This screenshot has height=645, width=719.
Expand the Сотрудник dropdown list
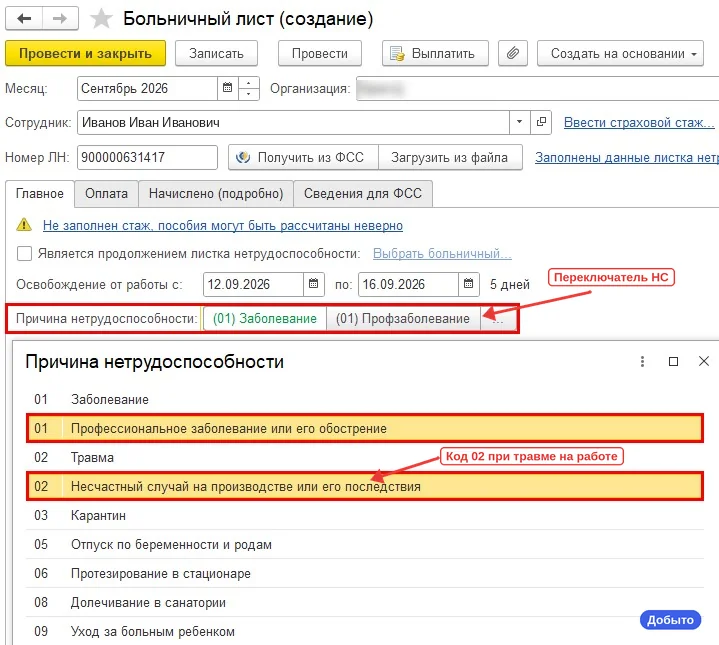pos(520,122)
